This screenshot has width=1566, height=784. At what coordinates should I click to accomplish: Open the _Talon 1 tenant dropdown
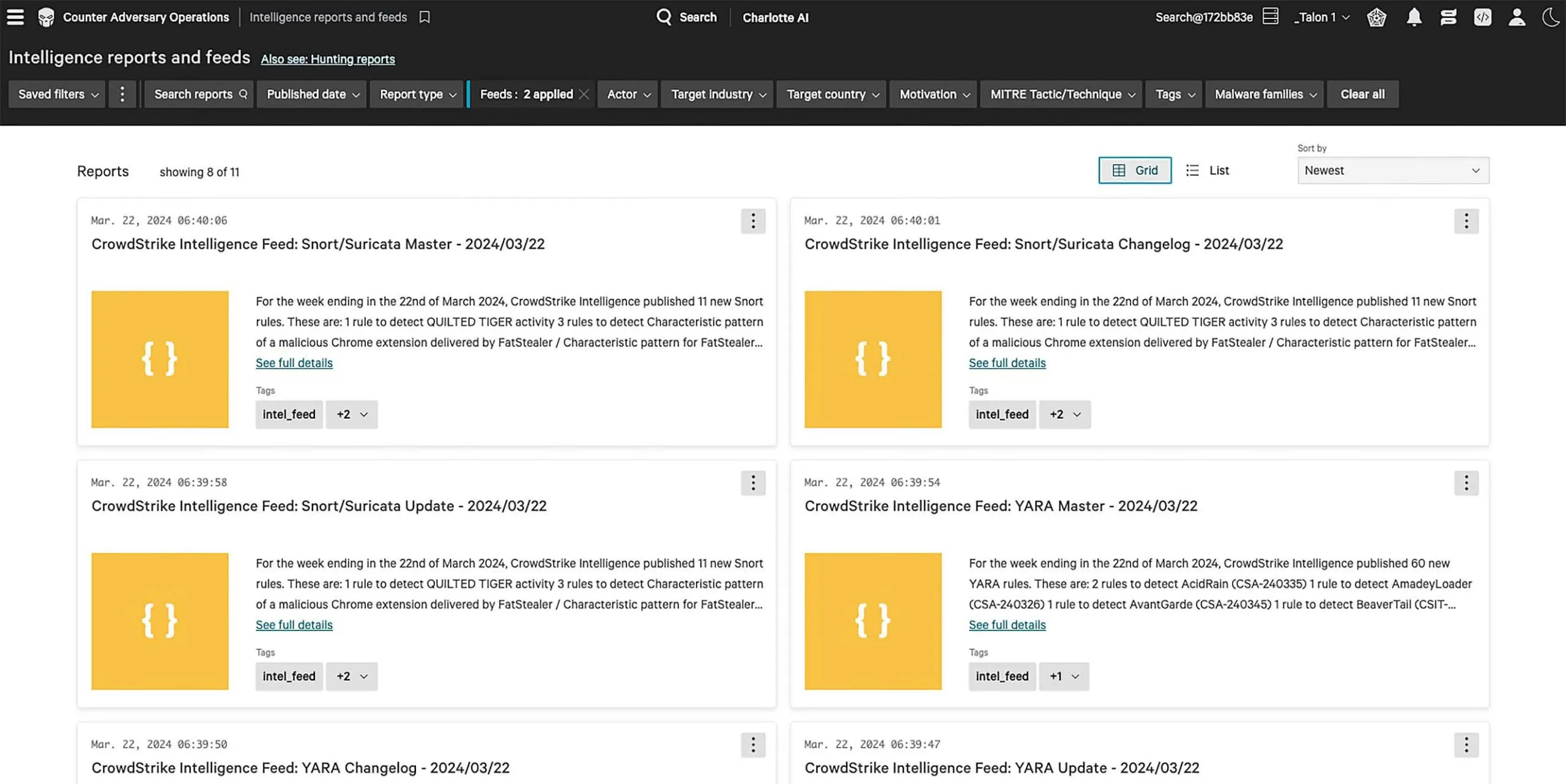click(1322, 17)
